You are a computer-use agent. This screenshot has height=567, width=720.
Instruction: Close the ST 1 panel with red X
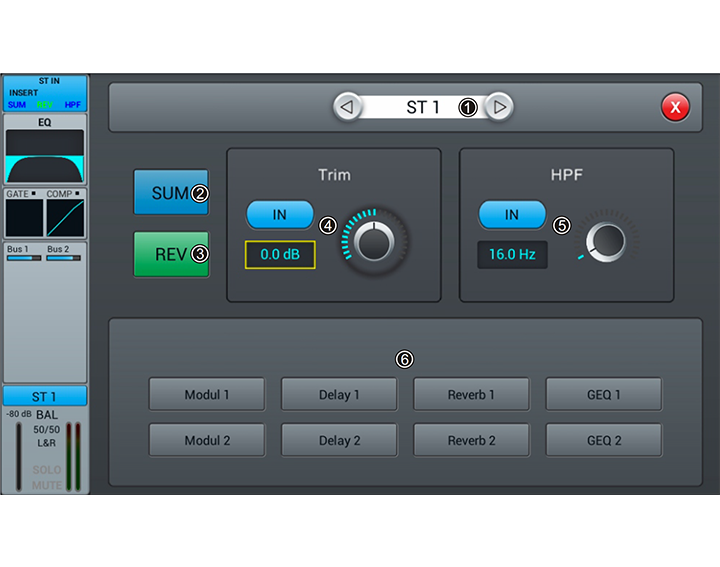675,107
